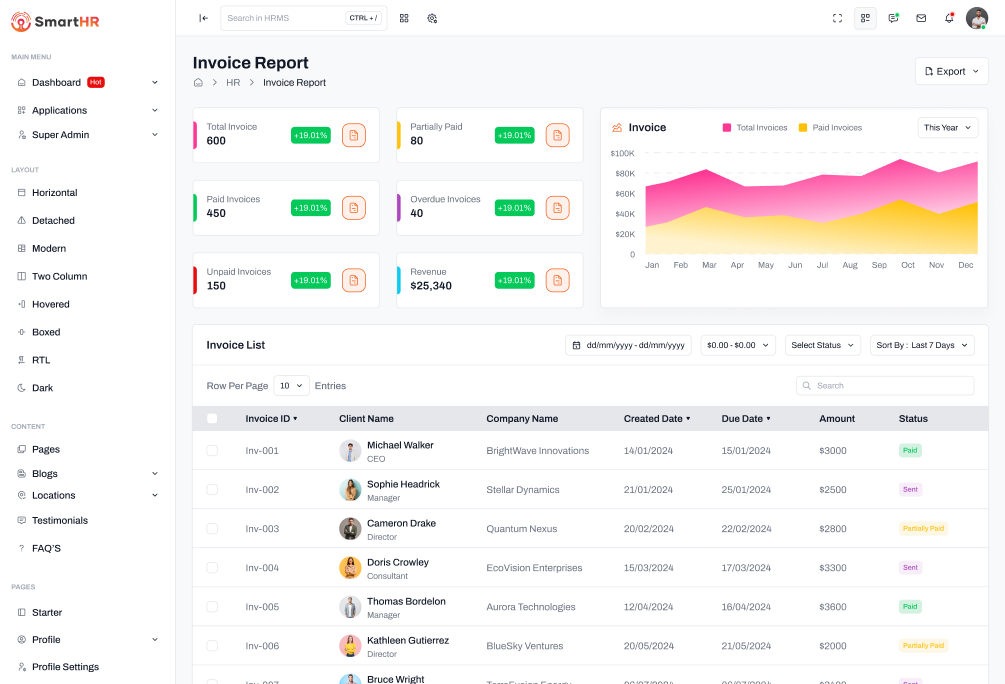
Task: Change the Row Per Page dropdown
Action: coord(291,386)
